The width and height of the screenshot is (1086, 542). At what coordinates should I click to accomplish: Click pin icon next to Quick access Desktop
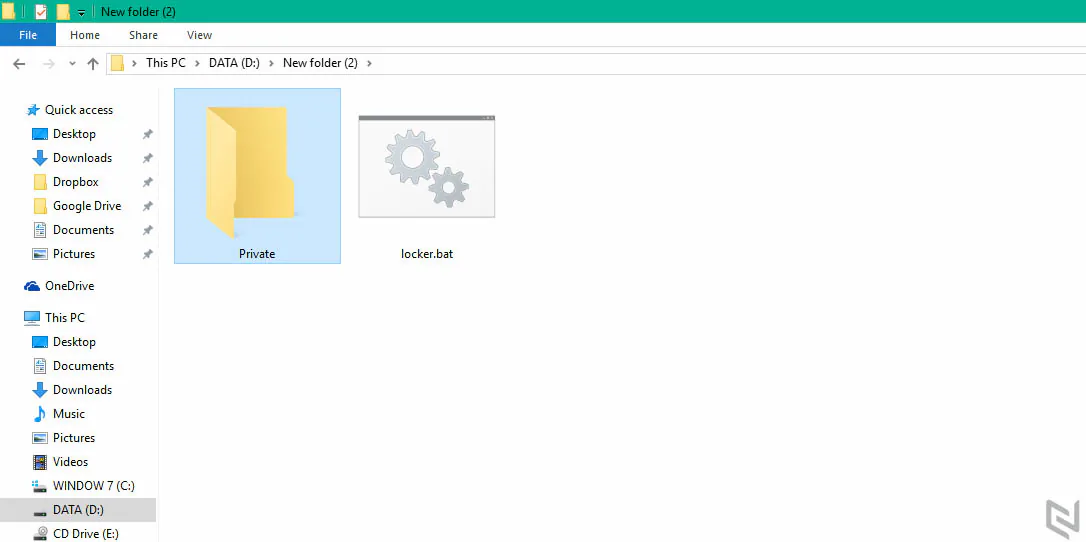[147, 134]
